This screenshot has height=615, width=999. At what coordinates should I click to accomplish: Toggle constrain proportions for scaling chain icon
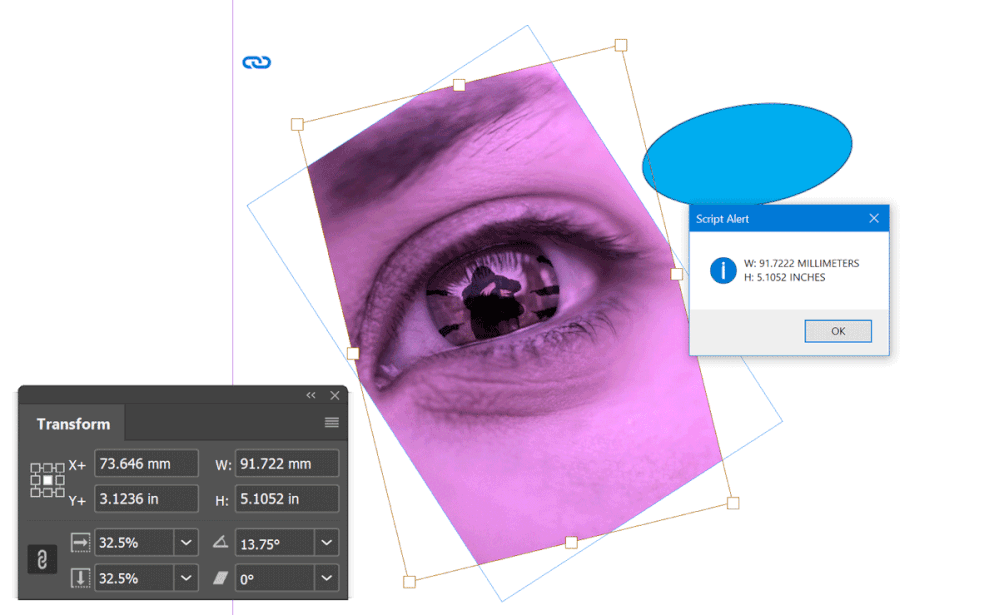tap(42, 560)
